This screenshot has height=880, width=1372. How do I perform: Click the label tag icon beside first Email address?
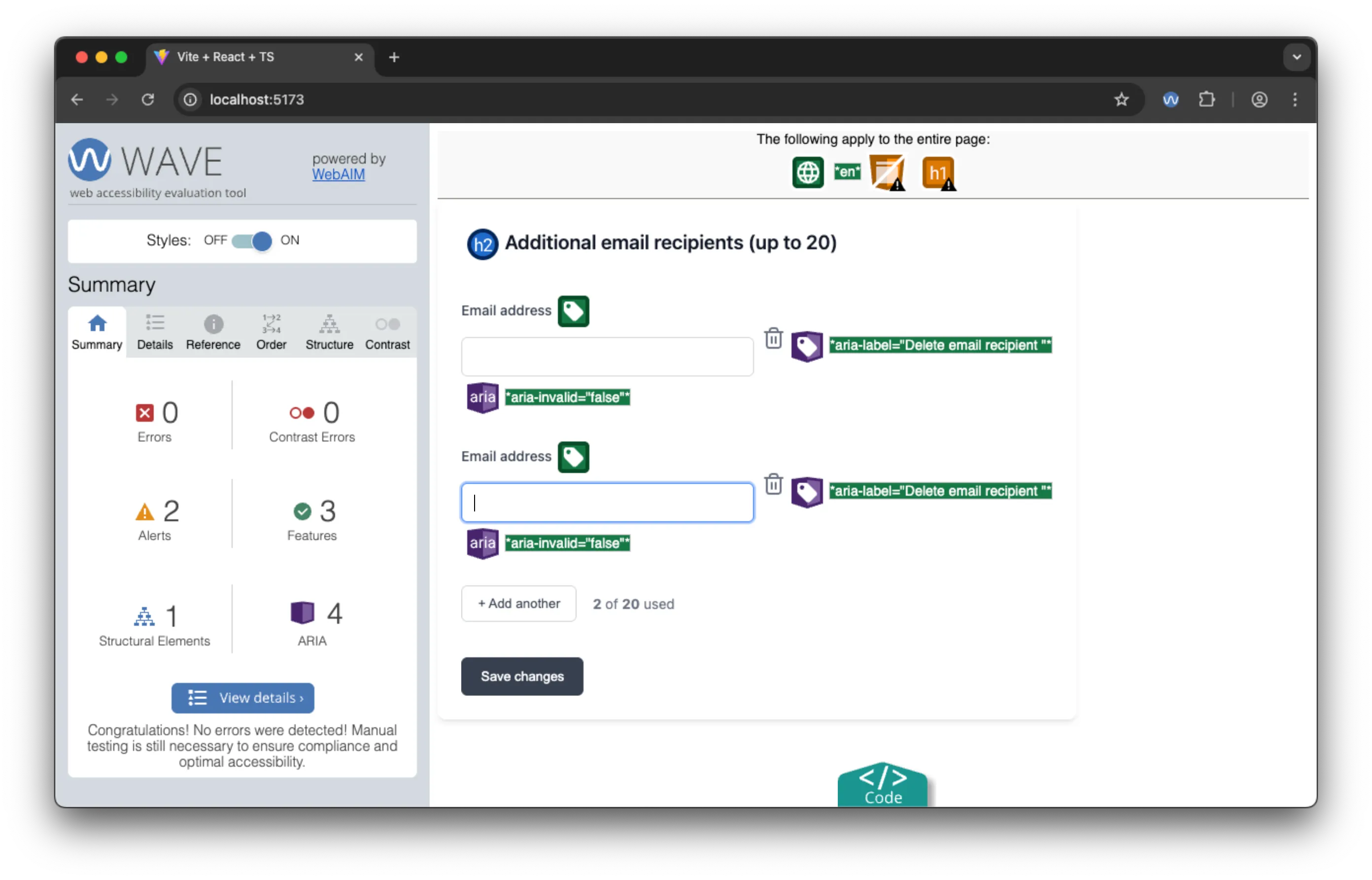(x=573, y=311)
